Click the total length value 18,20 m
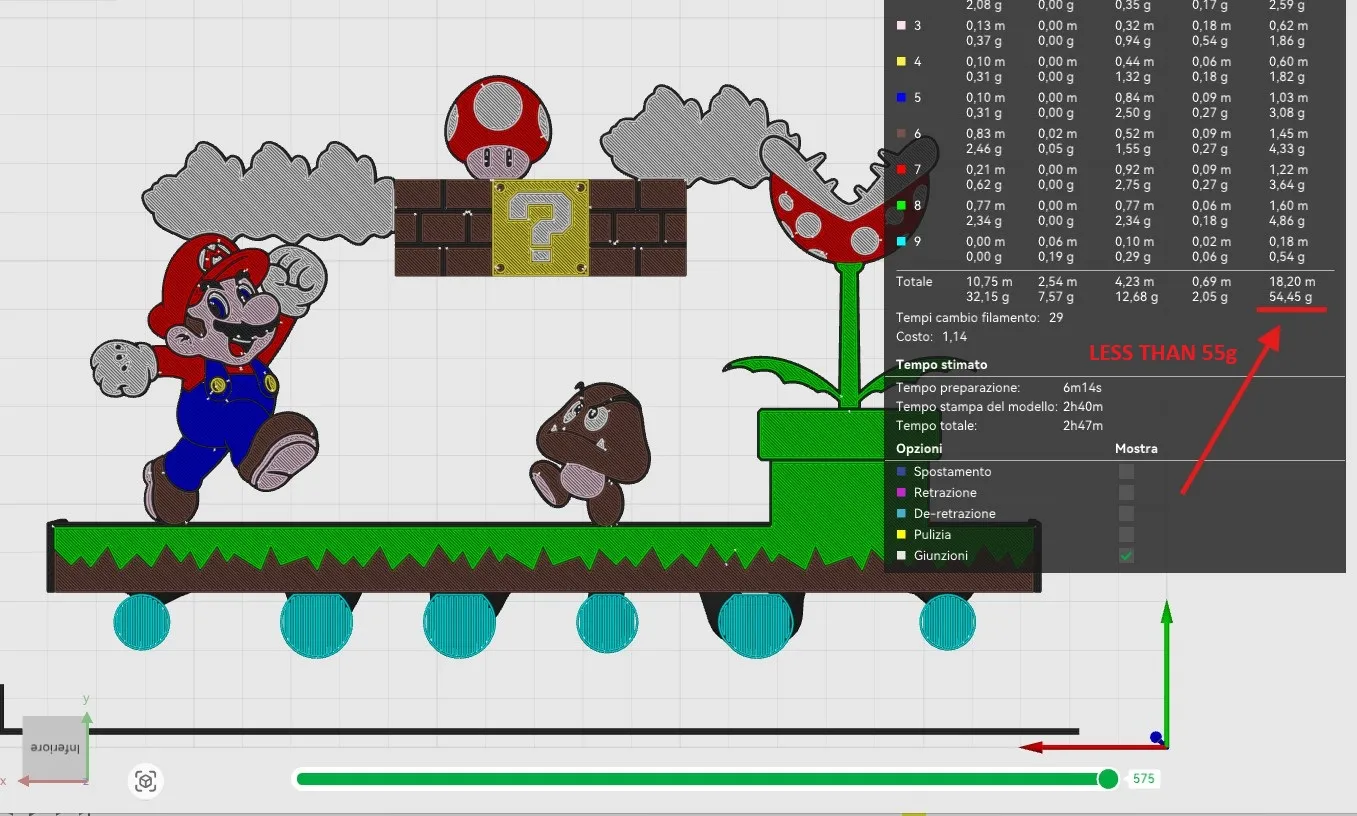The image size is (1357, 816). [1292, 282]
